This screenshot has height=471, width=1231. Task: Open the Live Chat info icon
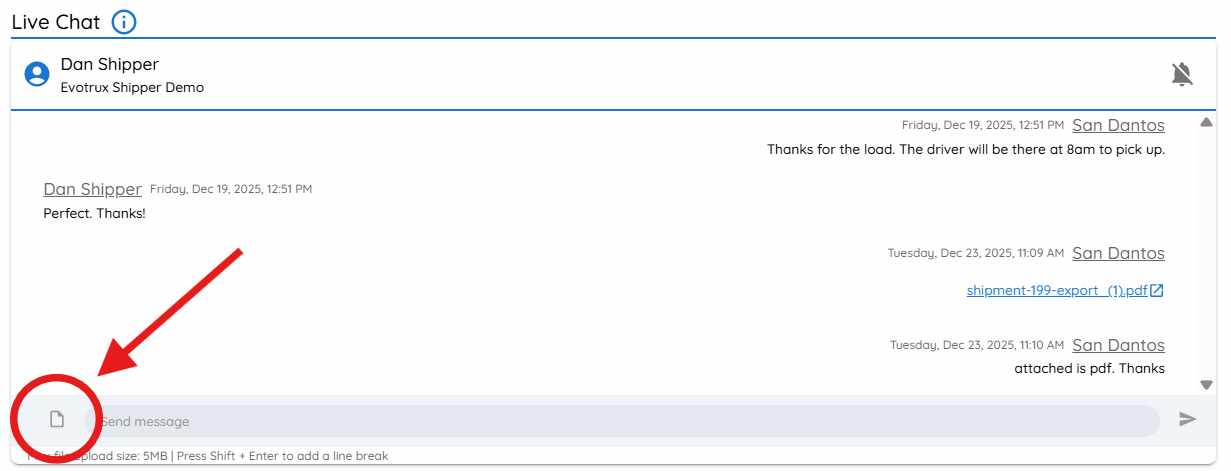[x=124, y=22]
